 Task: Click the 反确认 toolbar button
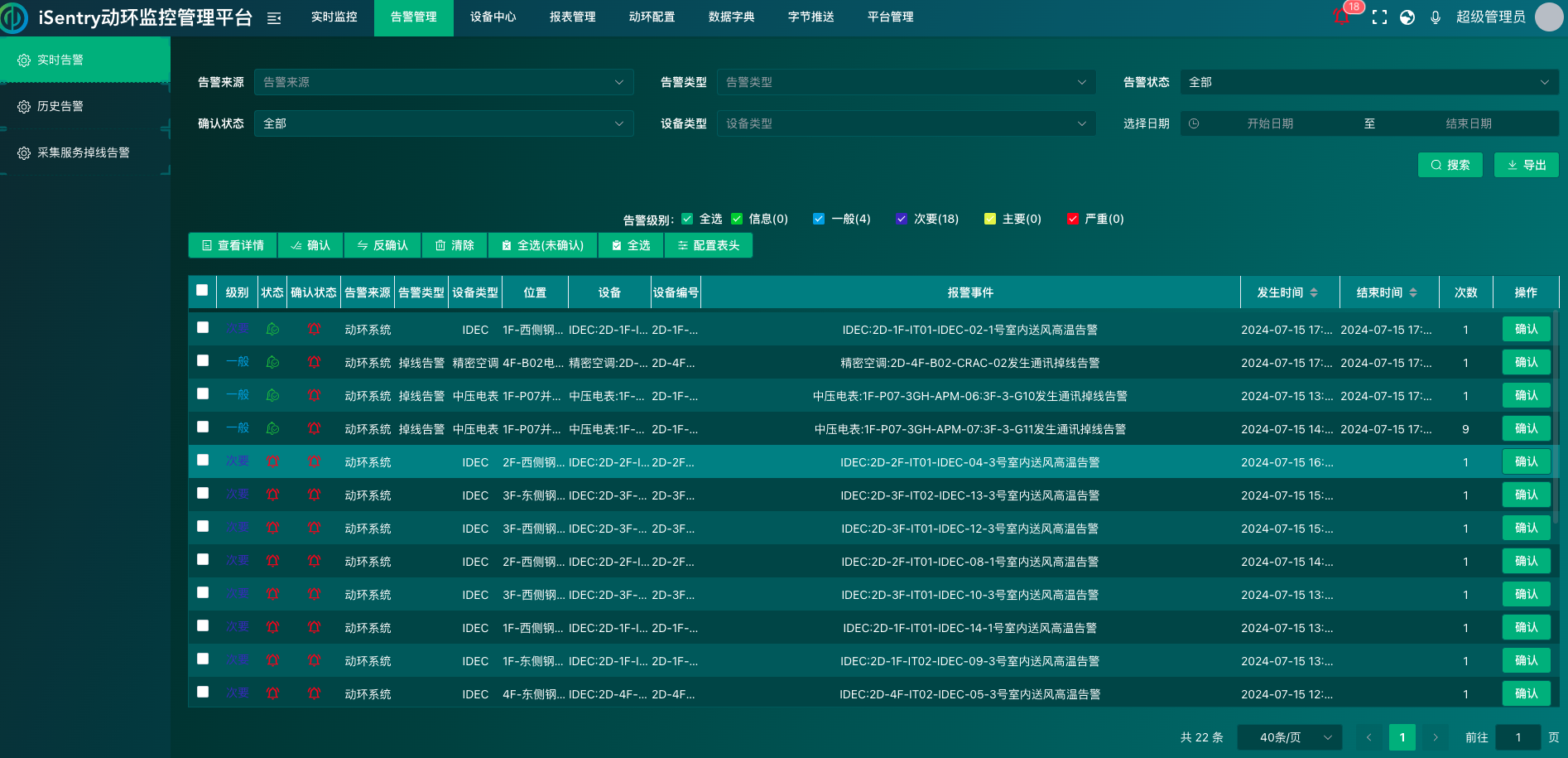pos(382,245)
